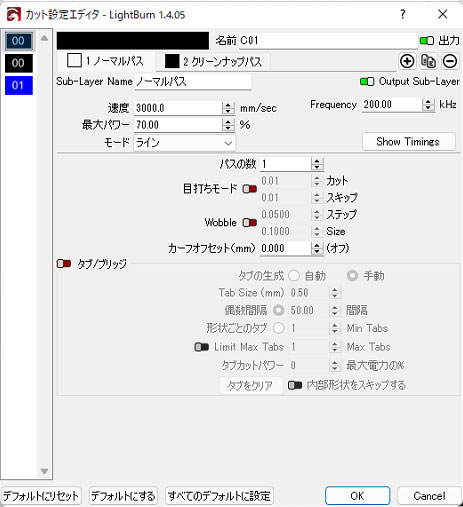Adjust the タブカットパワー spinner arrows

tap(334, 366)
